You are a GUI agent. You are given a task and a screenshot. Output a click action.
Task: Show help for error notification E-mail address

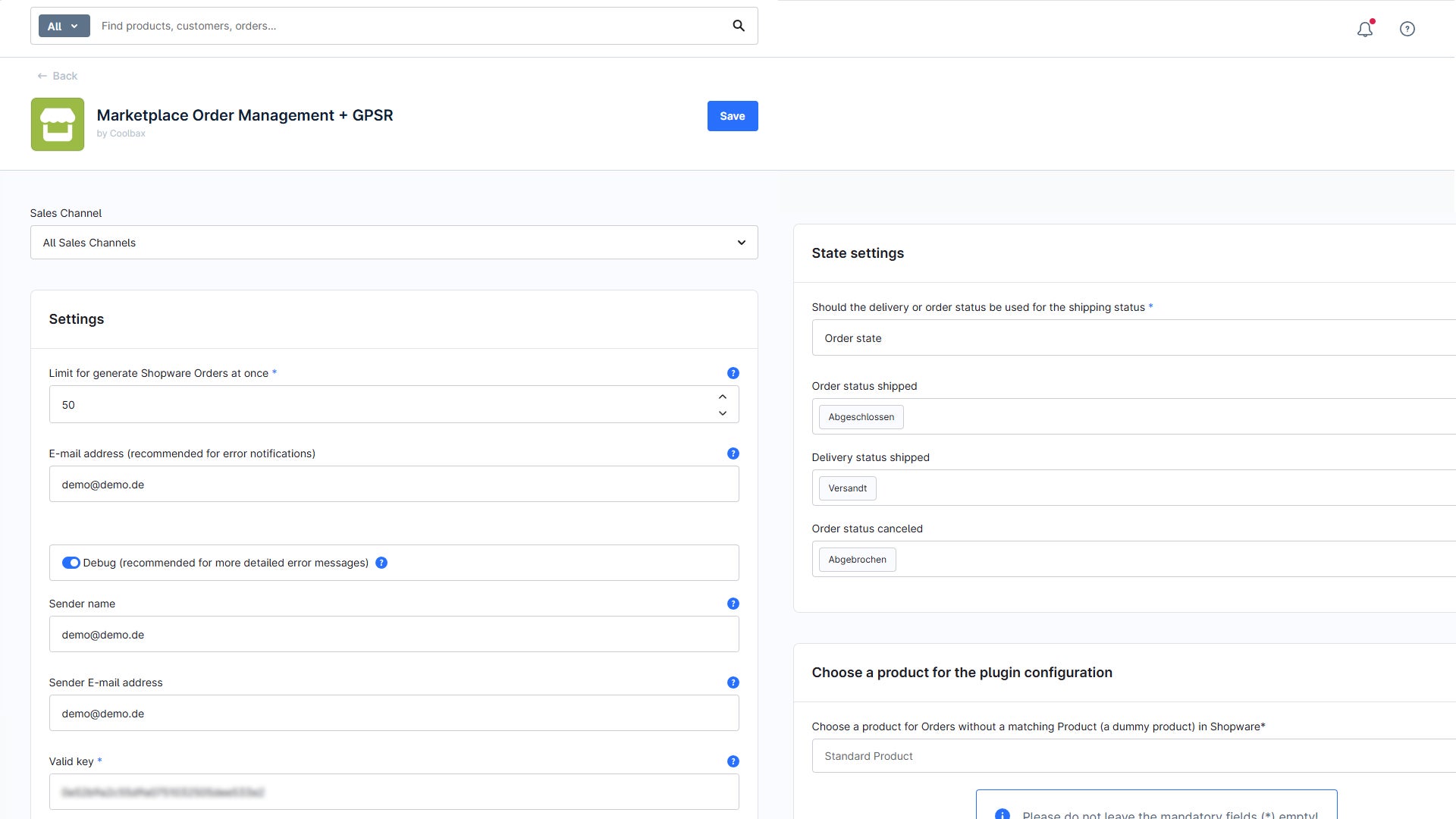point(733,453)
